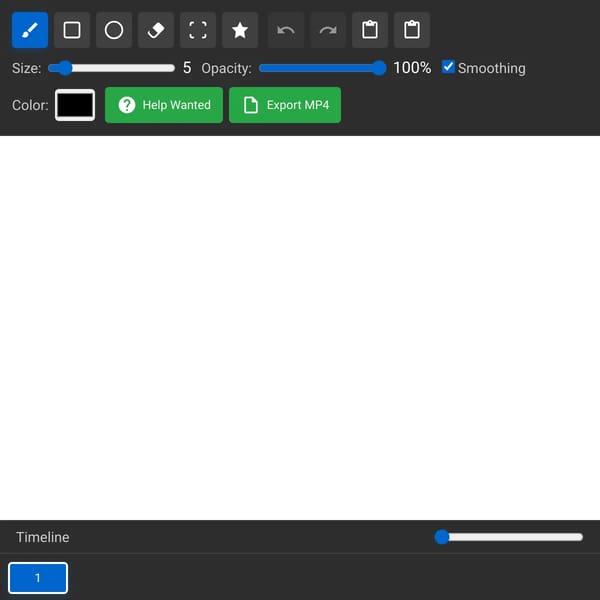Pick the Star tool
This screenshot has height=600, width=600.
(x=240, y=30)
